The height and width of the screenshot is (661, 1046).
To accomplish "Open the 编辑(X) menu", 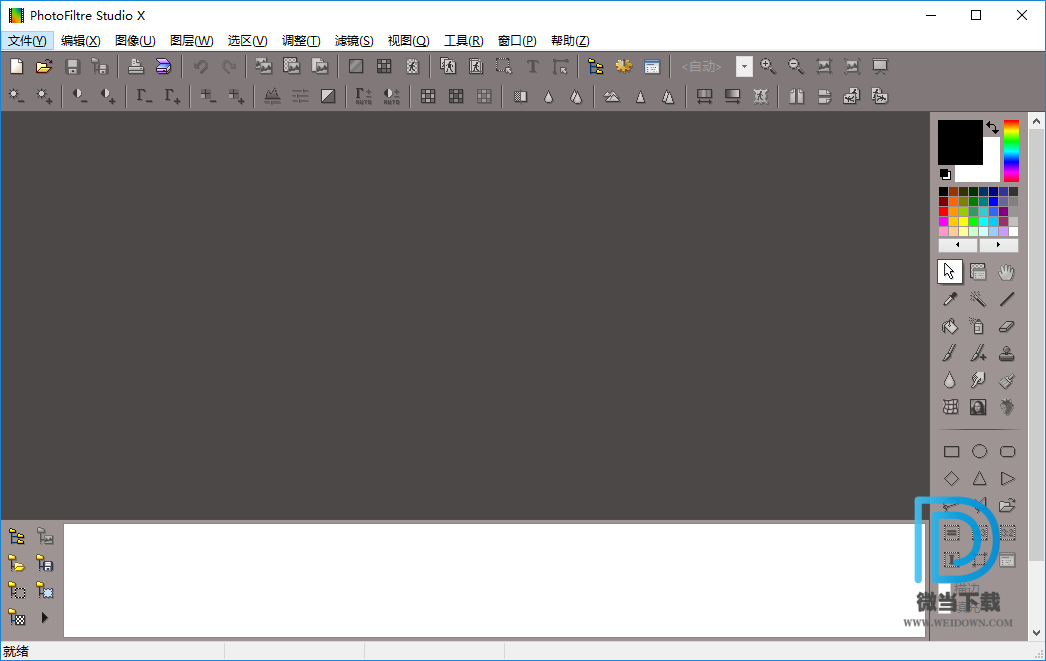I will pyautogui.click(x=81, y=41).
